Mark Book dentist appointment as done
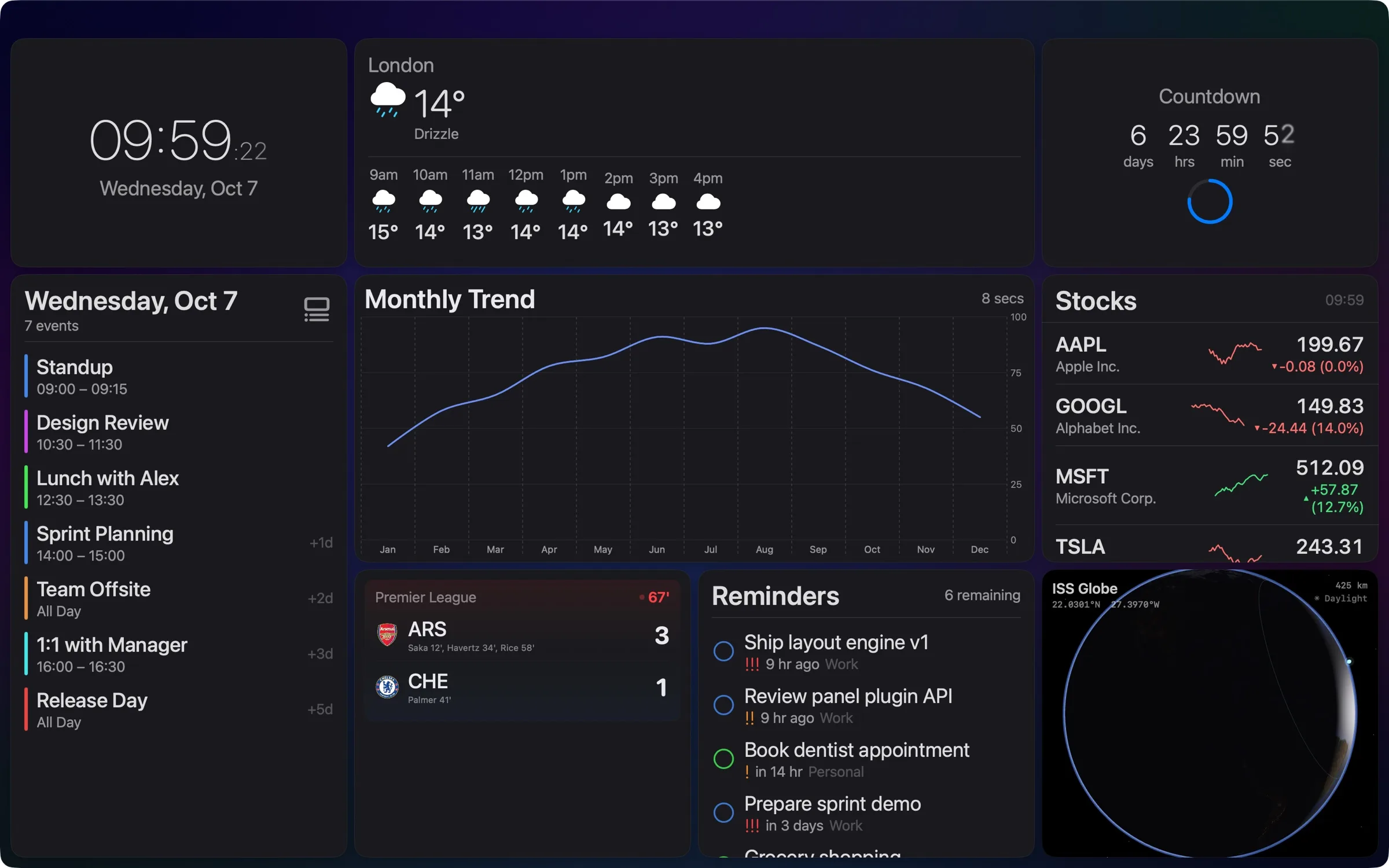 [x=723, y=759]
